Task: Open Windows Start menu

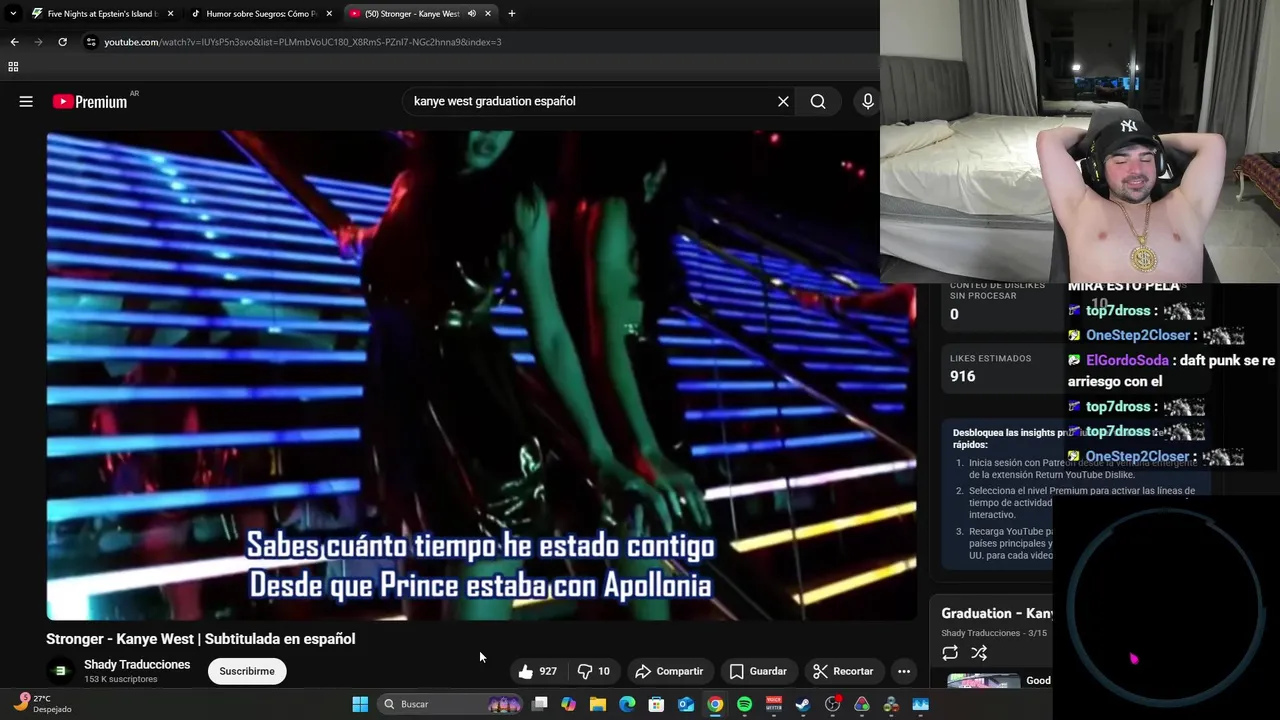Action: pos(360,704)
